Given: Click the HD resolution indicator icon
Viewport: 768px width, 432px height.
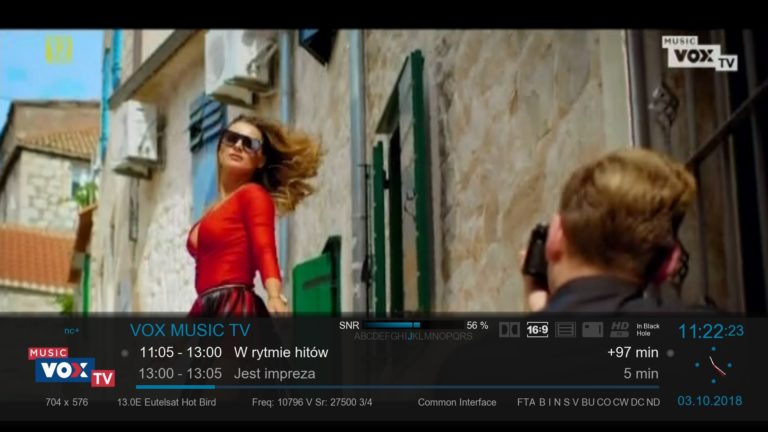Looking at the screenshot, I should pyautogui.click(x=620, y=329).
